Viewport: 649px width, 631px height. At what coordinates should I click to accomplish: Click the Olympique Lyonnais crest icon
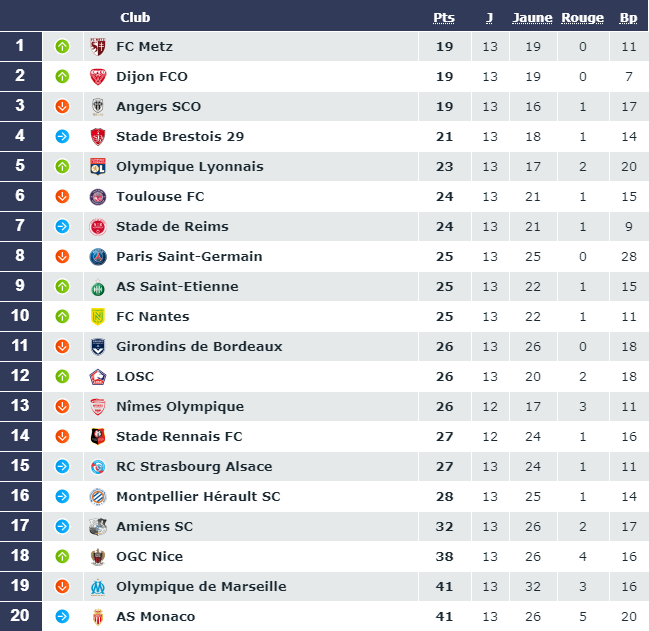tap(98, 167)
